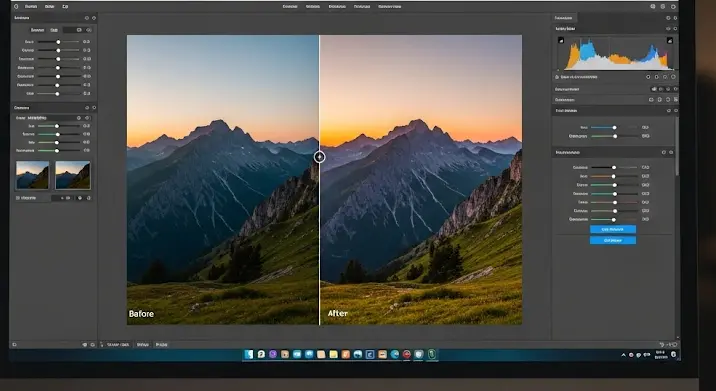Switch to the green-outlined app on taskbar

coord(431,354)
